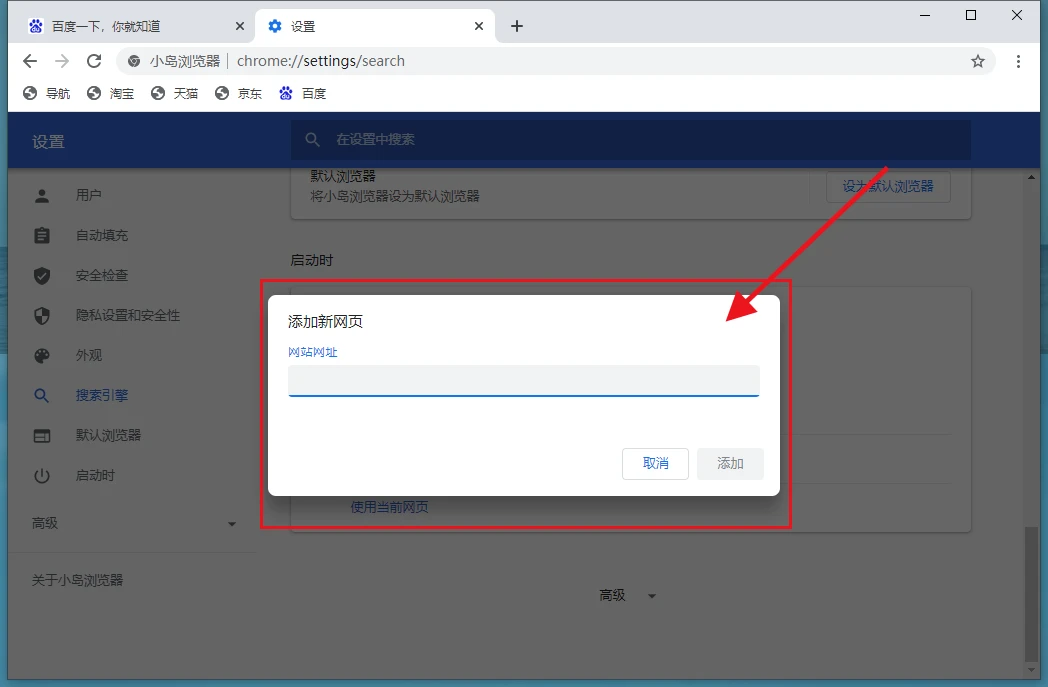Switch to the 设置 tab
This screenshot has width=1048, height=687.
tap(375, 26)
